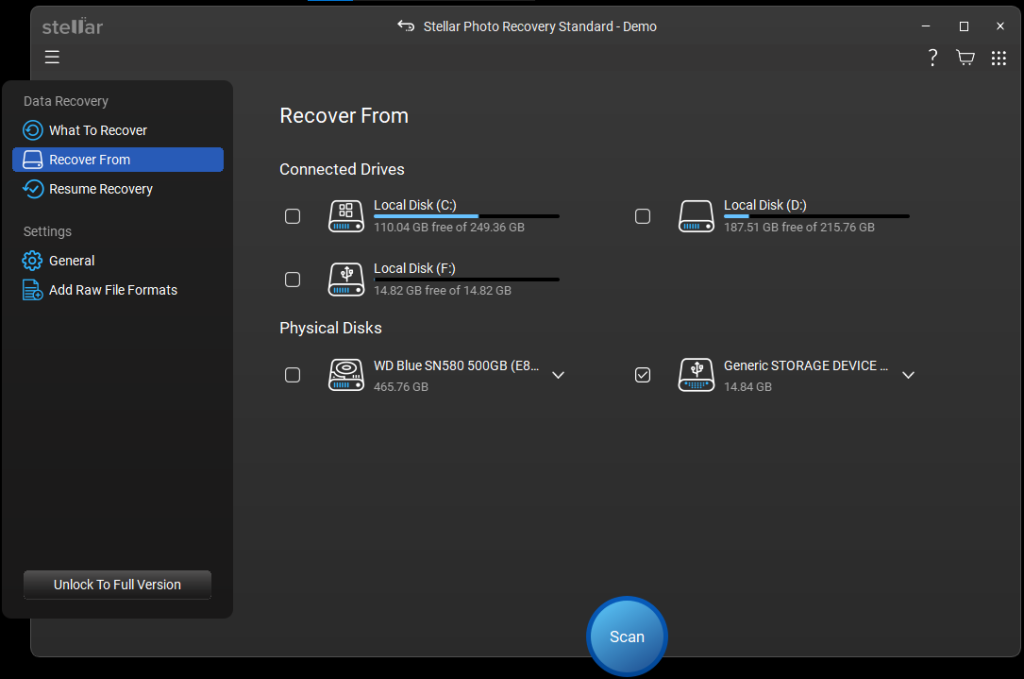The image size is (1024, 679).
Task: Click the WD Blue SN580 hard disk icon
Action: tap(346, 375)
